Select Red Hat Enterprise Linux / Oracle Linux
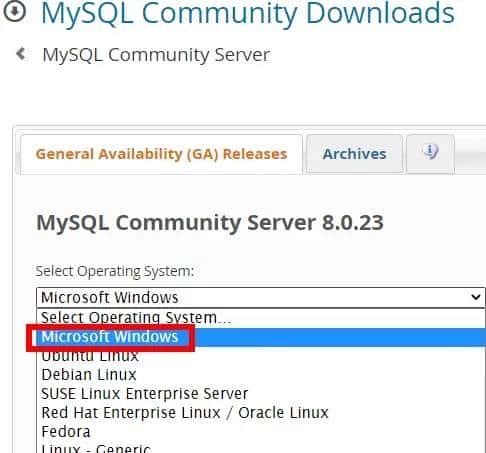486x453 pixels. tap(261, 413)
